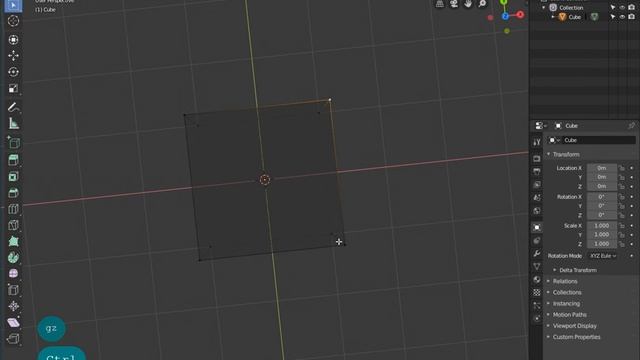This screenshot has width=640, height=360.
Task: Select the Poly Build tool
Action: click(x=13, y=241)
